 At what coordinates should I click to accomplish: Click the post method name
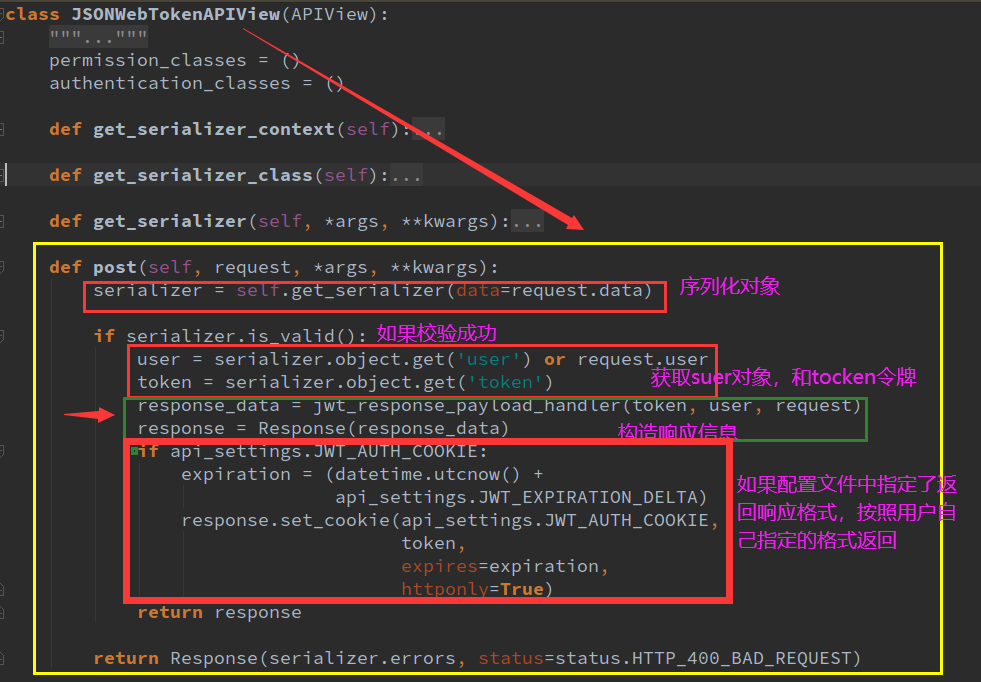114,267
